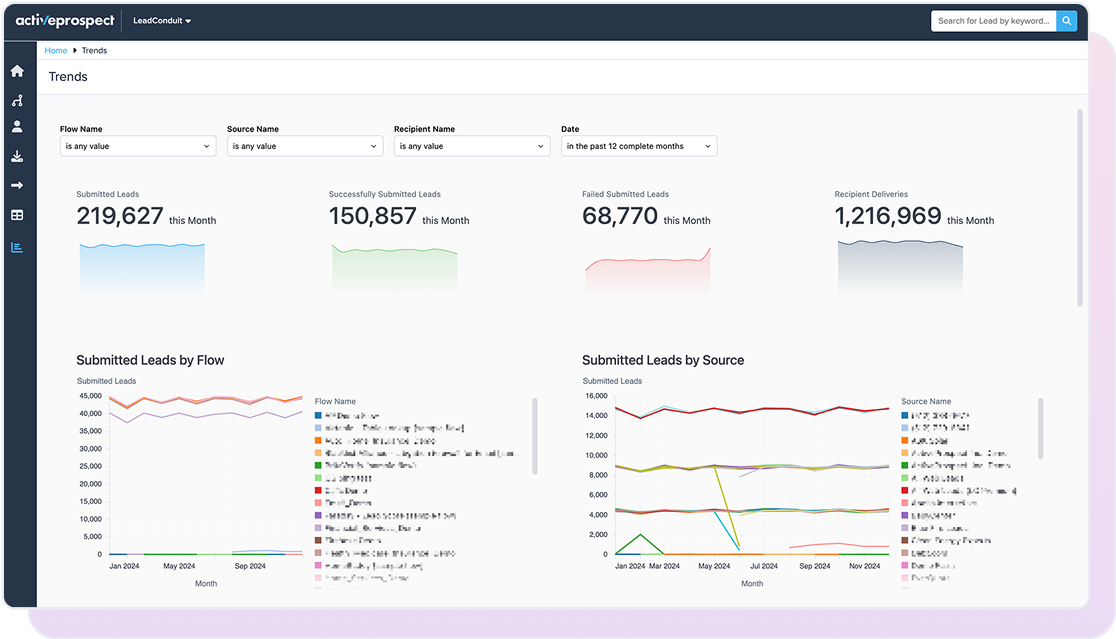The width and height of the screenshot is (1116, 639).
Task: Click in the Search for Lead field
Action: (x=993, y=20)
